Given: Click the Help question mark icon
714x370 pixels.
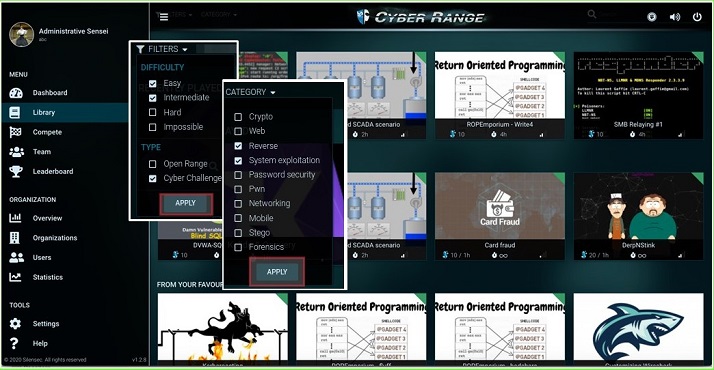Looking at the screenshot, I should click(x=15, y=343).
